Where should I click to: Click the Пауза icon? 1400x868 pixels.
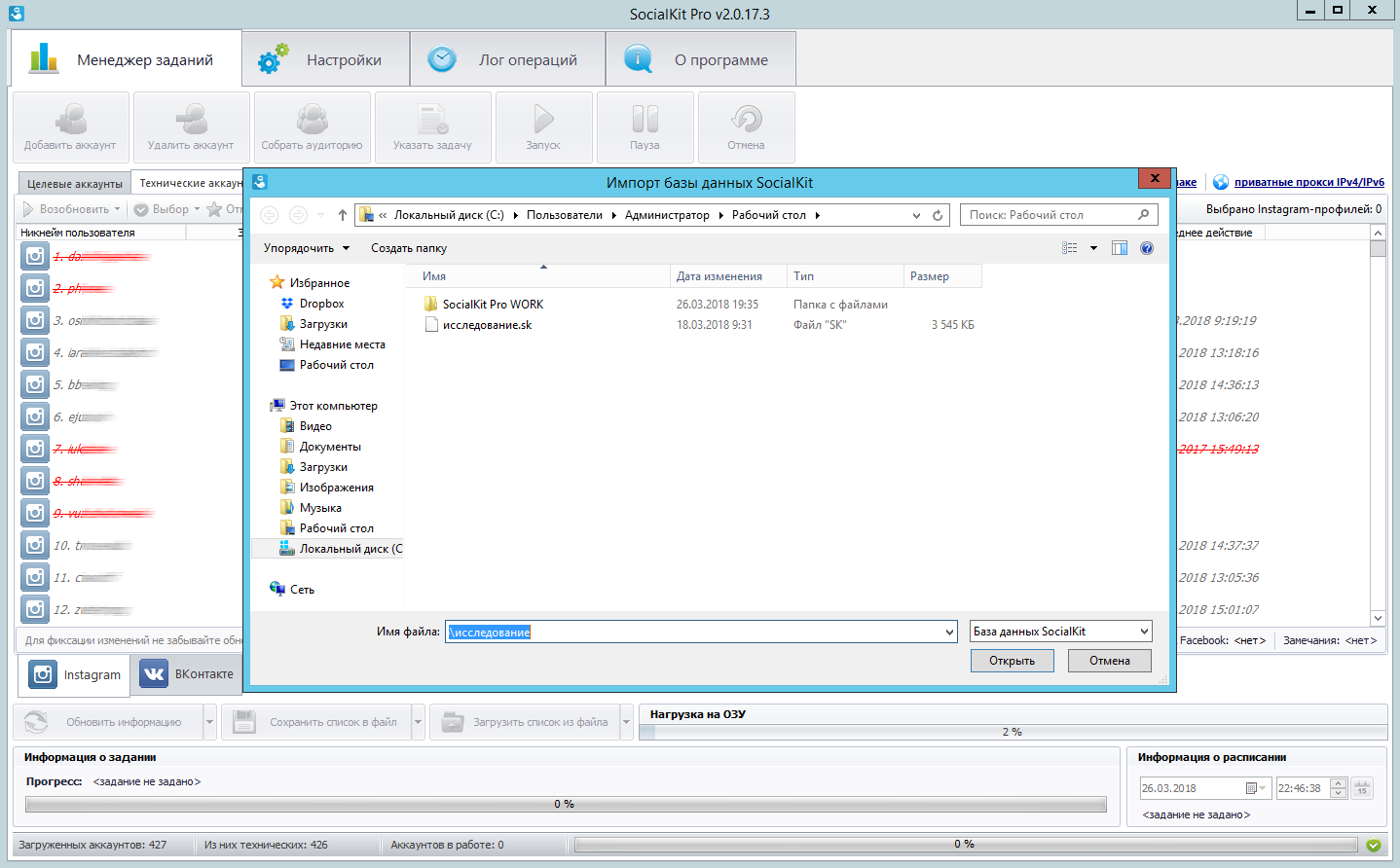(645, 127)
